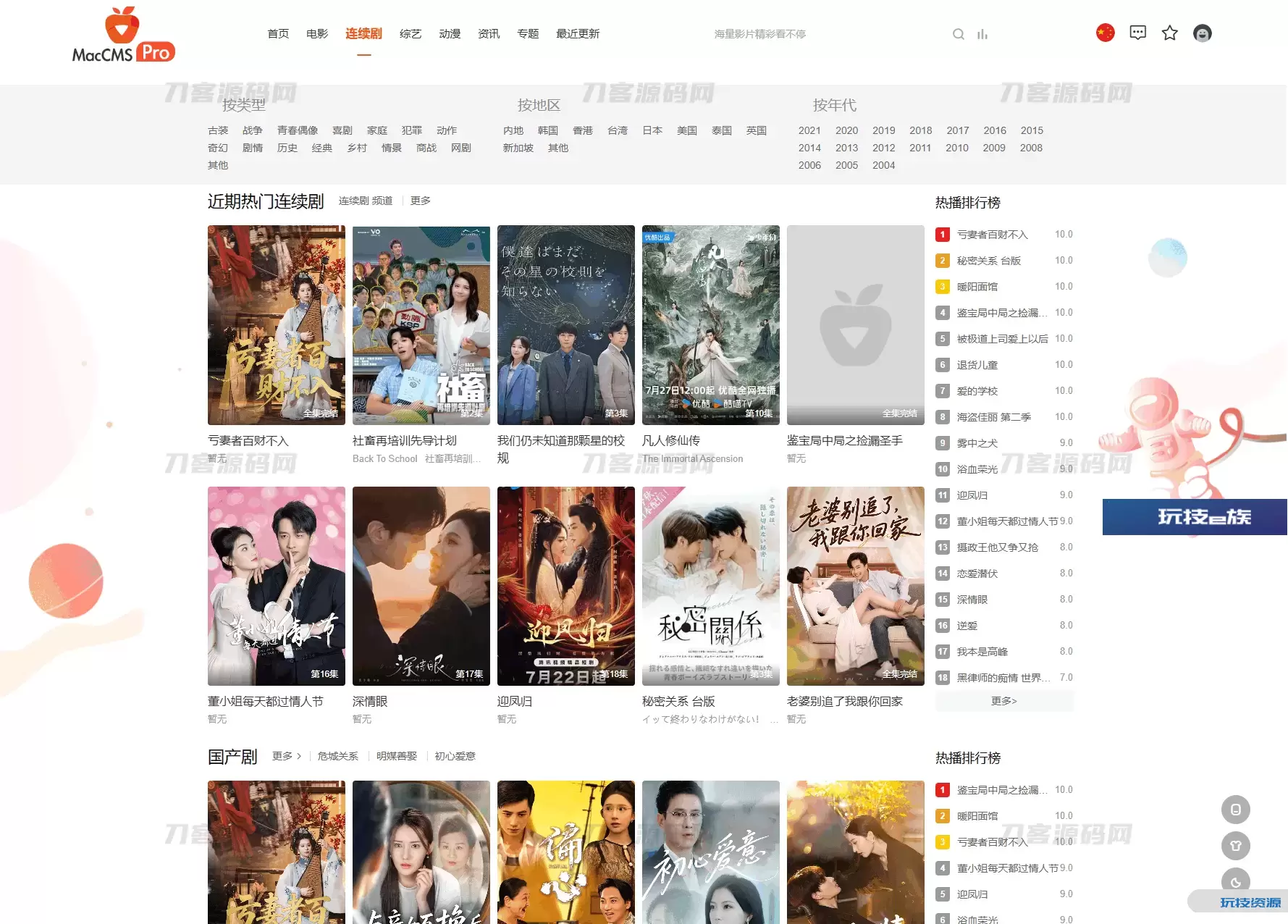Image resolution: width=1288 pixels, height=924 pixels.
Task: Open the 明媒善娶 tag link
Action: pos(397,756)
